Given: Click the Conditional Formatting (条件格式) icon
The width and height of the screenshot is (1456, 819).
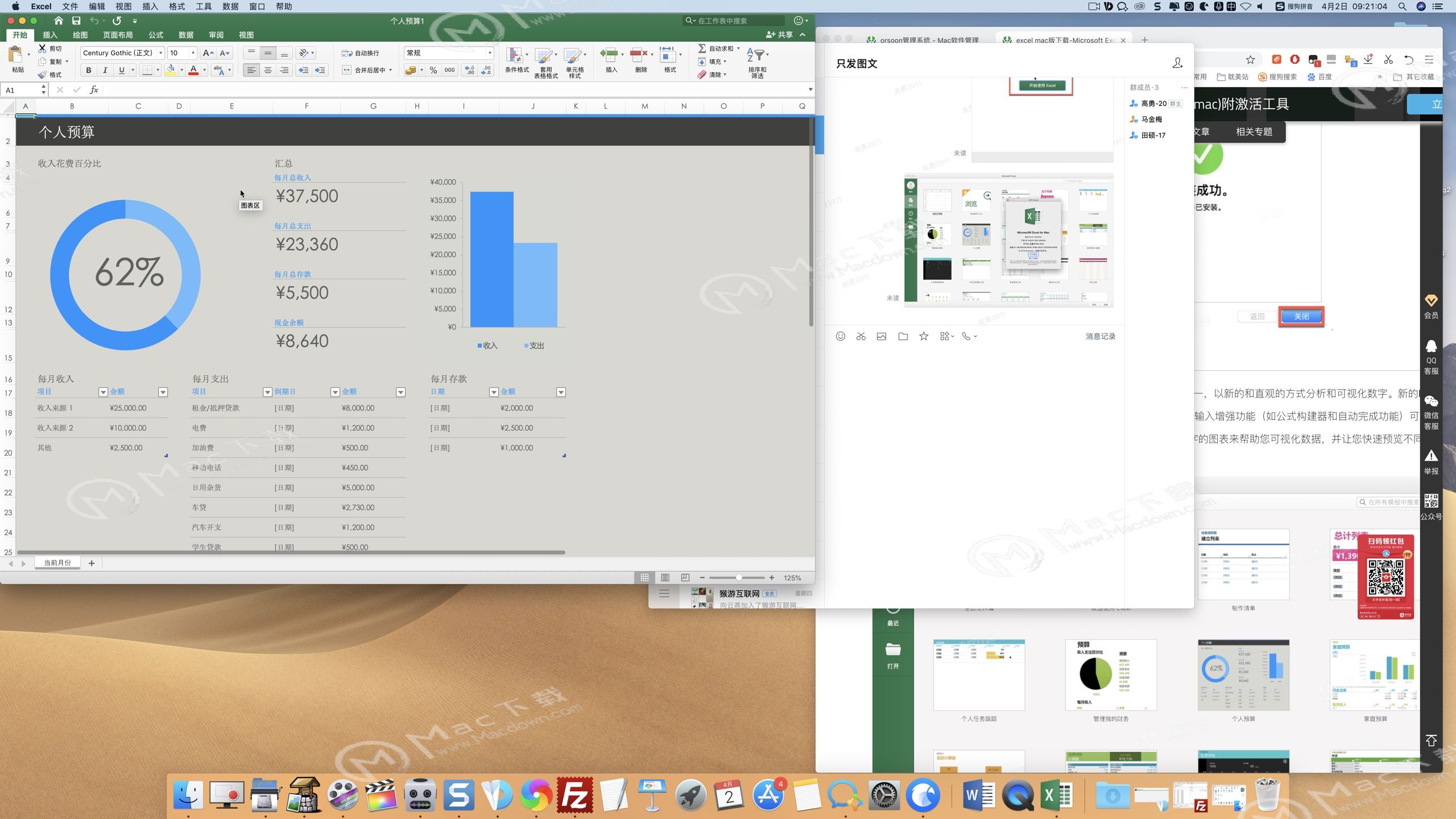Looking at the screenshot, I should click(515, 55).
